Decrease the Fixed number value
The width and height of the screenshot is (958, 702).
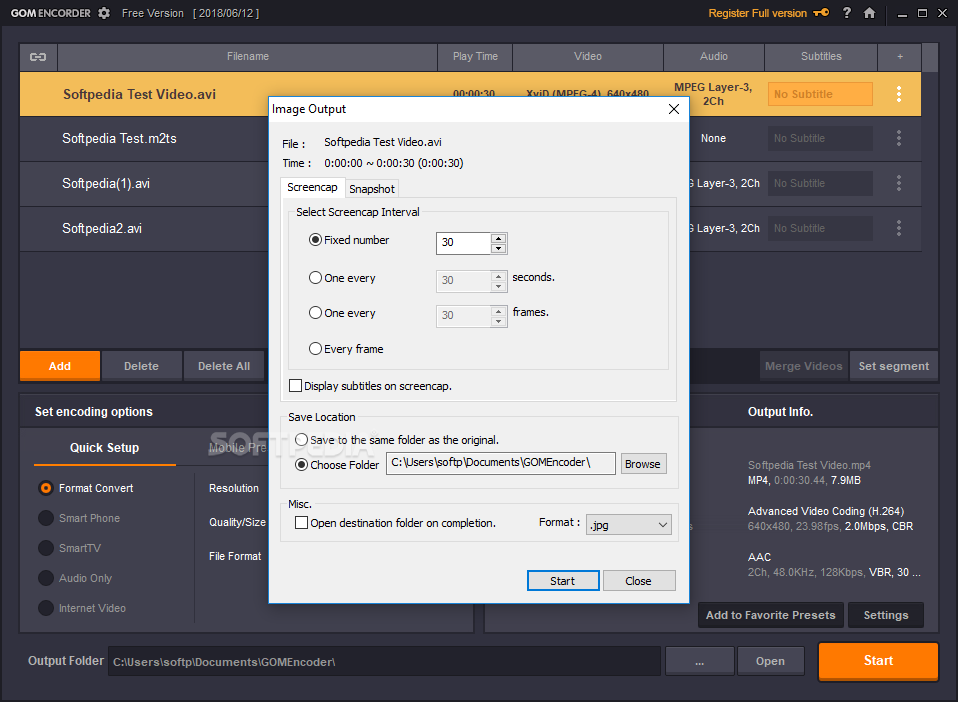pyautogui.click(x=499, y=248)
